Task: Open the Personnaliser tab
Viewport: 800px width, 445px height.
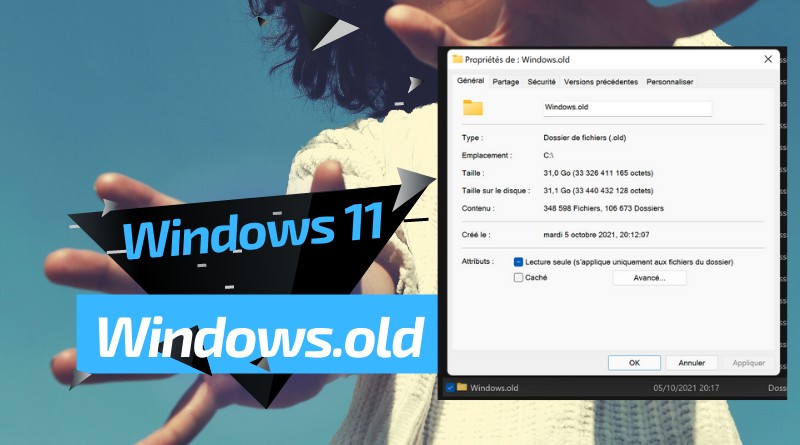Action: 669,82
